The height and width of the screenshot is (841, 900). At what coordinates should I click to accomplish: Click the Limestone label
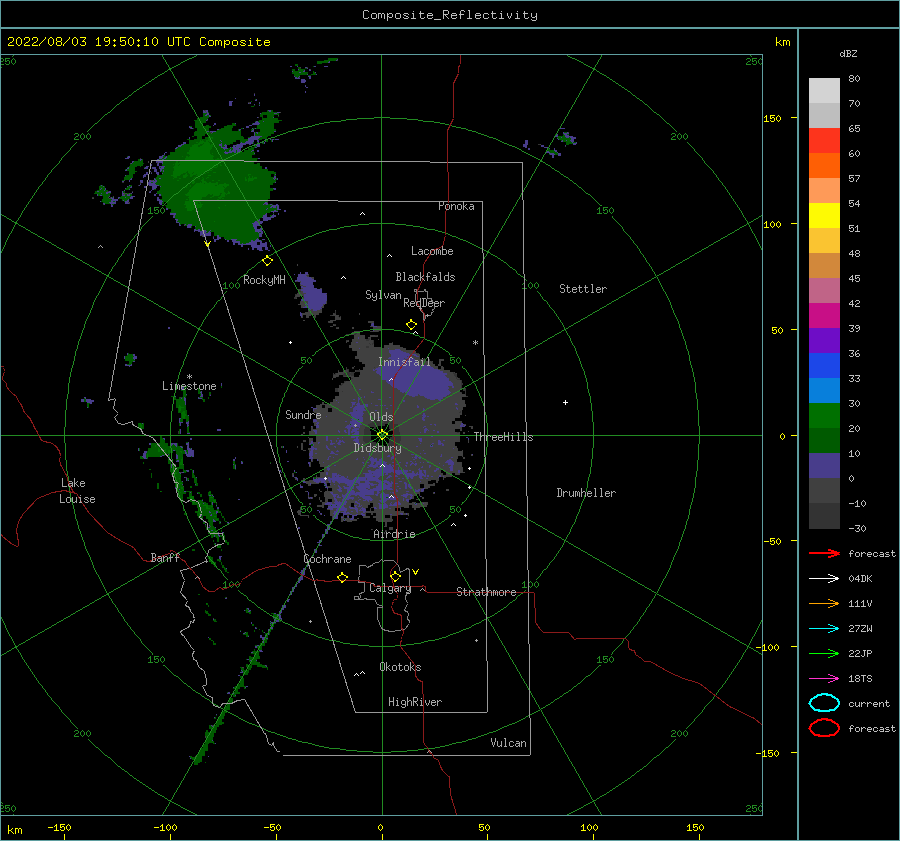[x=189, y=386]
